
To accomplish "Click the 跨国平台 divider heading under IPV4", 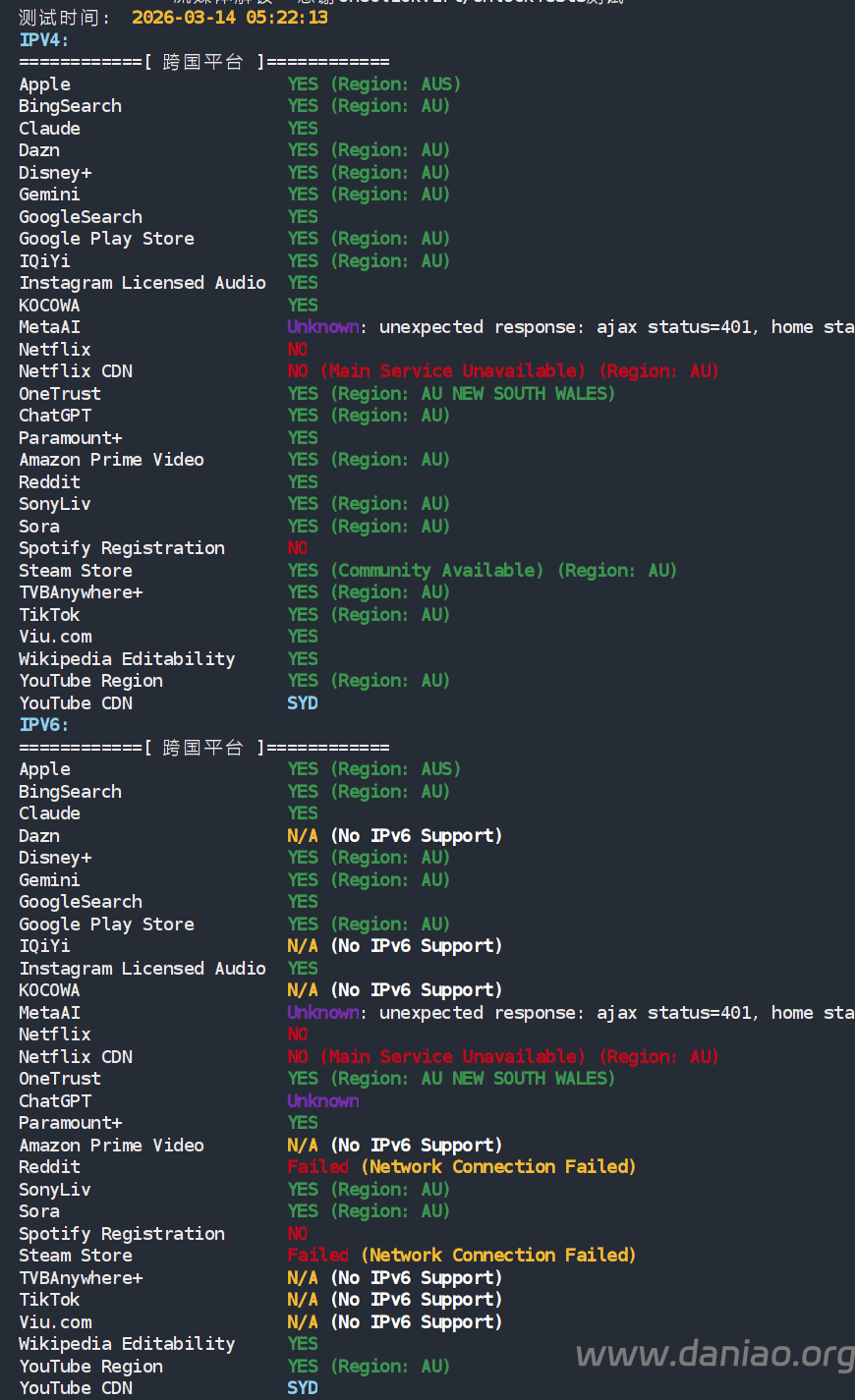I will coord(202,62).
